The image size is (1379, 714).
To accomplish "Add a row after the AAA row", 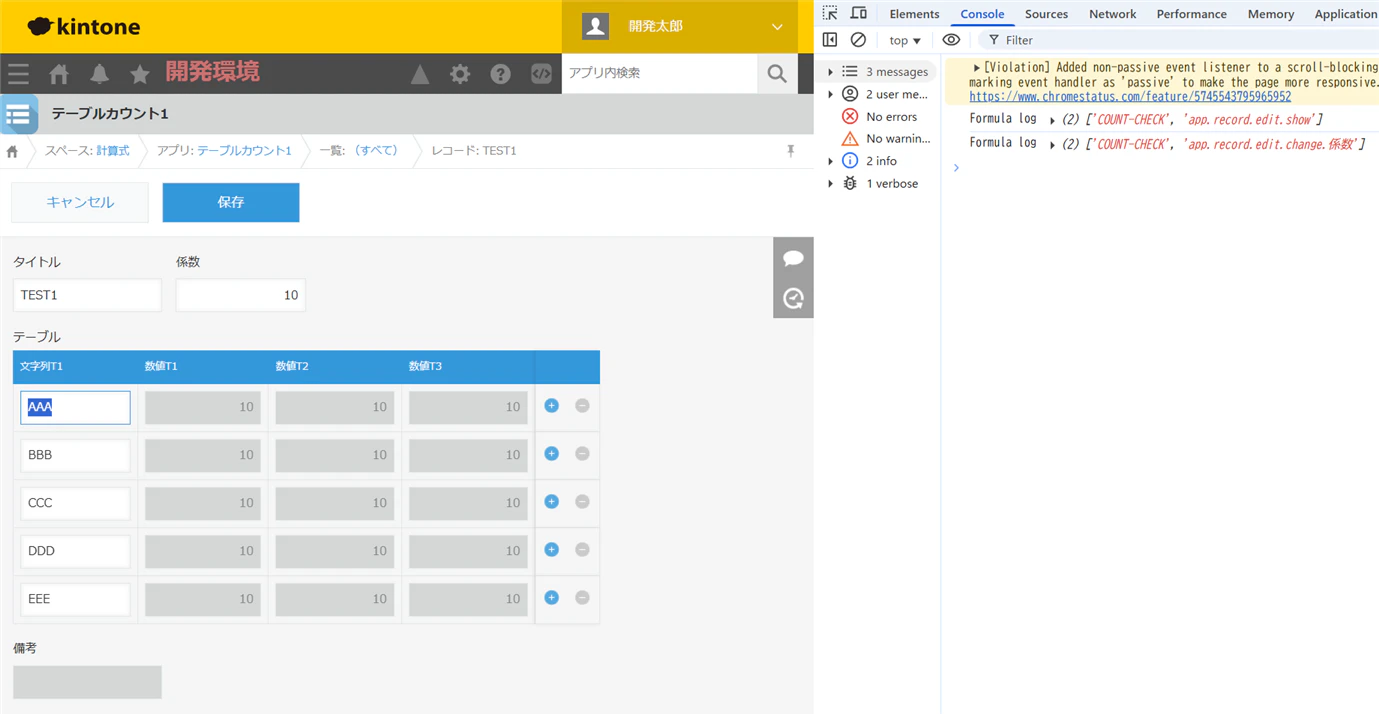I will (551, 406).
